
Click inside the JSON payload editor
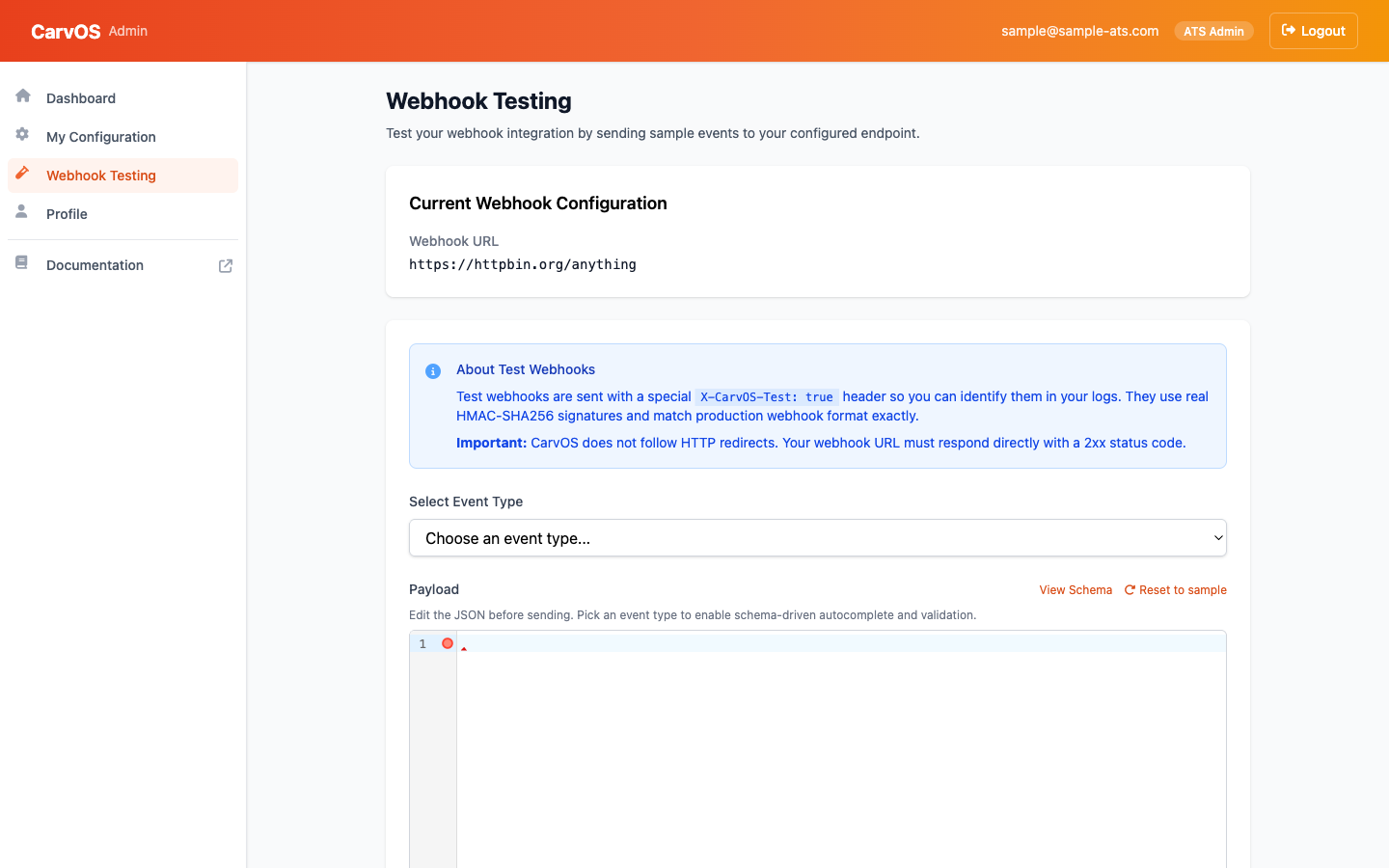[x=841, y=749]
